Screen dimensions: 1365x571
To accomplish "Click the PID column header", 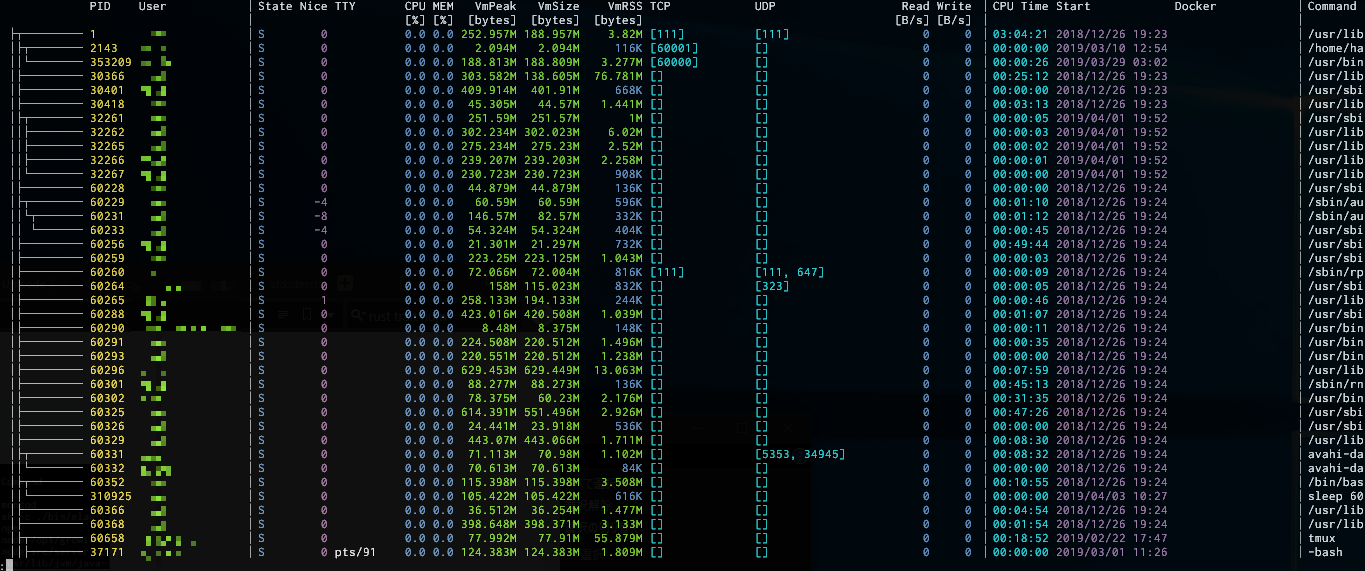I will click(x=100, y=7).
